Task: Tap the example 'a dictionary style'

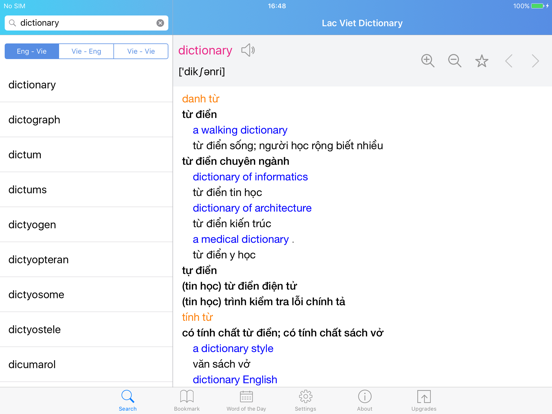Action: click(x=233, y=349)
